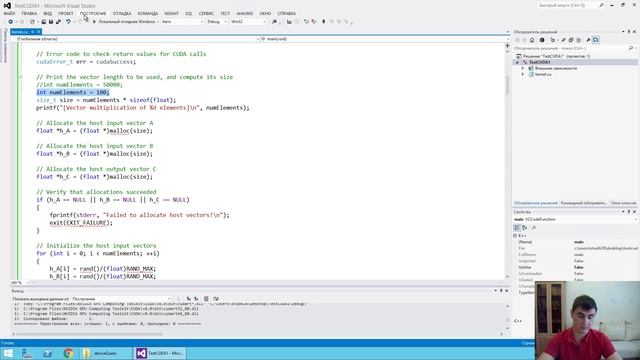
Task: Expand the kernel.cu tree node
Action: pos(523,74)
